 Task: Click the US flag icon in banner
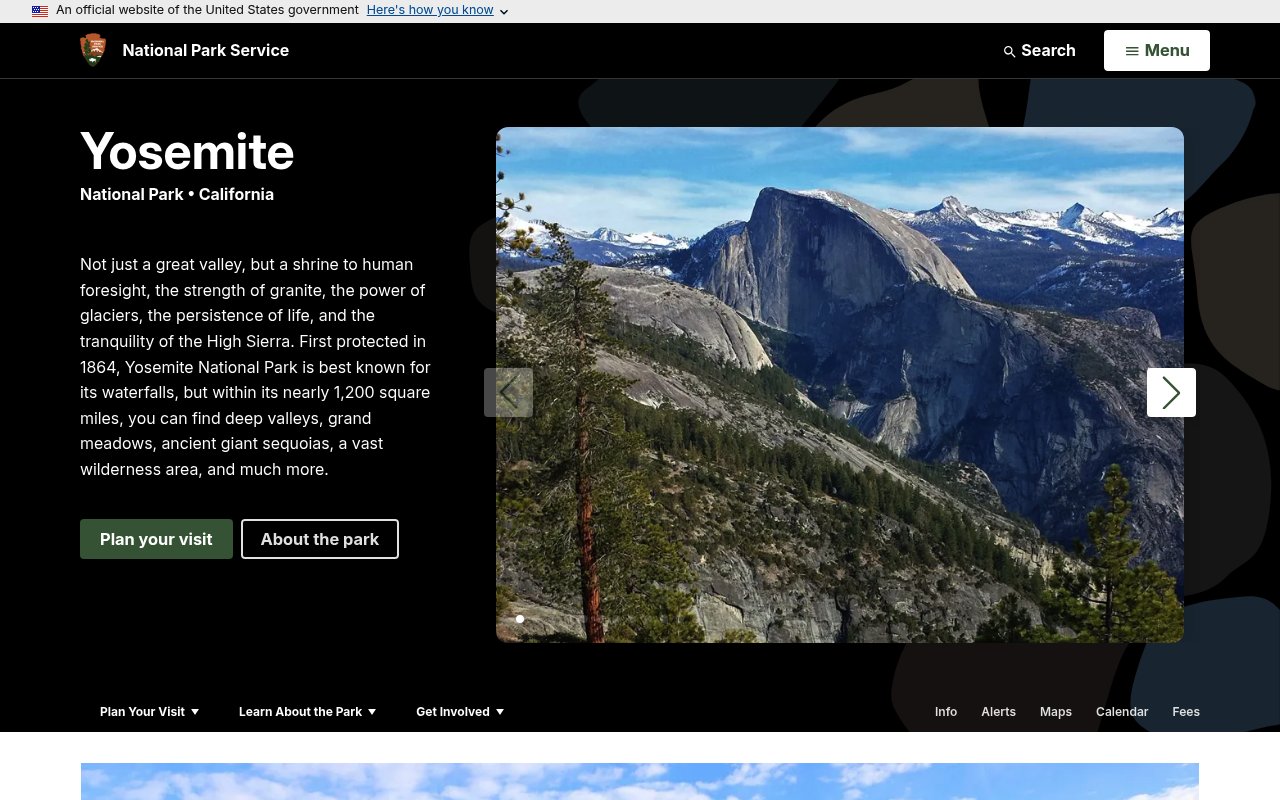click(x=40, y=11)
